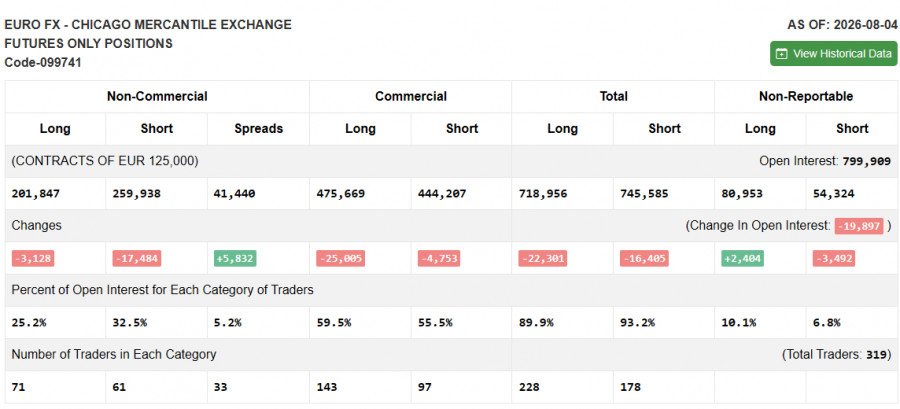
Task: Click the -16,405 change badge
Action: pyautogui.click(x=644, y=259)
